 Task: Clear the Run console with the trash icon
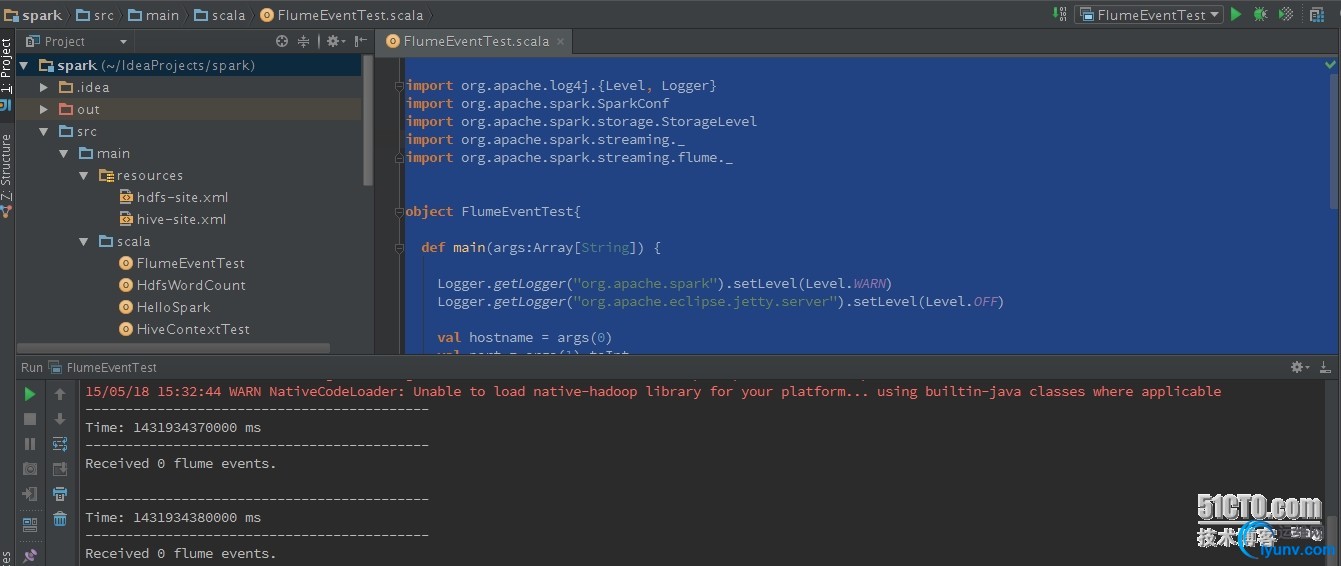point(60,518)
